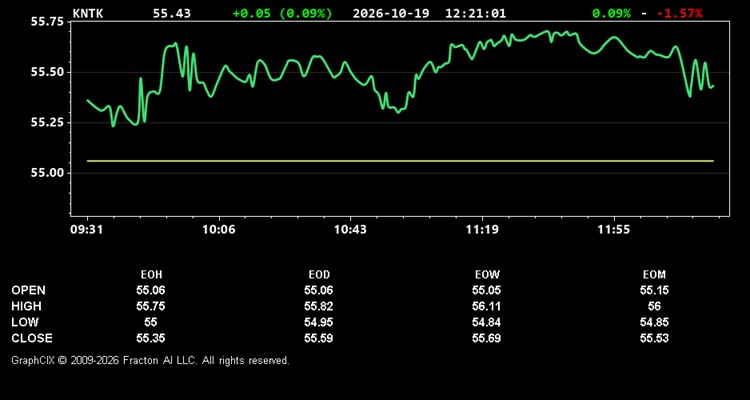Image resolution: width=750 pixels, height=400 pixels.
Task: Click the GraphCIX copyright notice
Action: pos(151,360)
